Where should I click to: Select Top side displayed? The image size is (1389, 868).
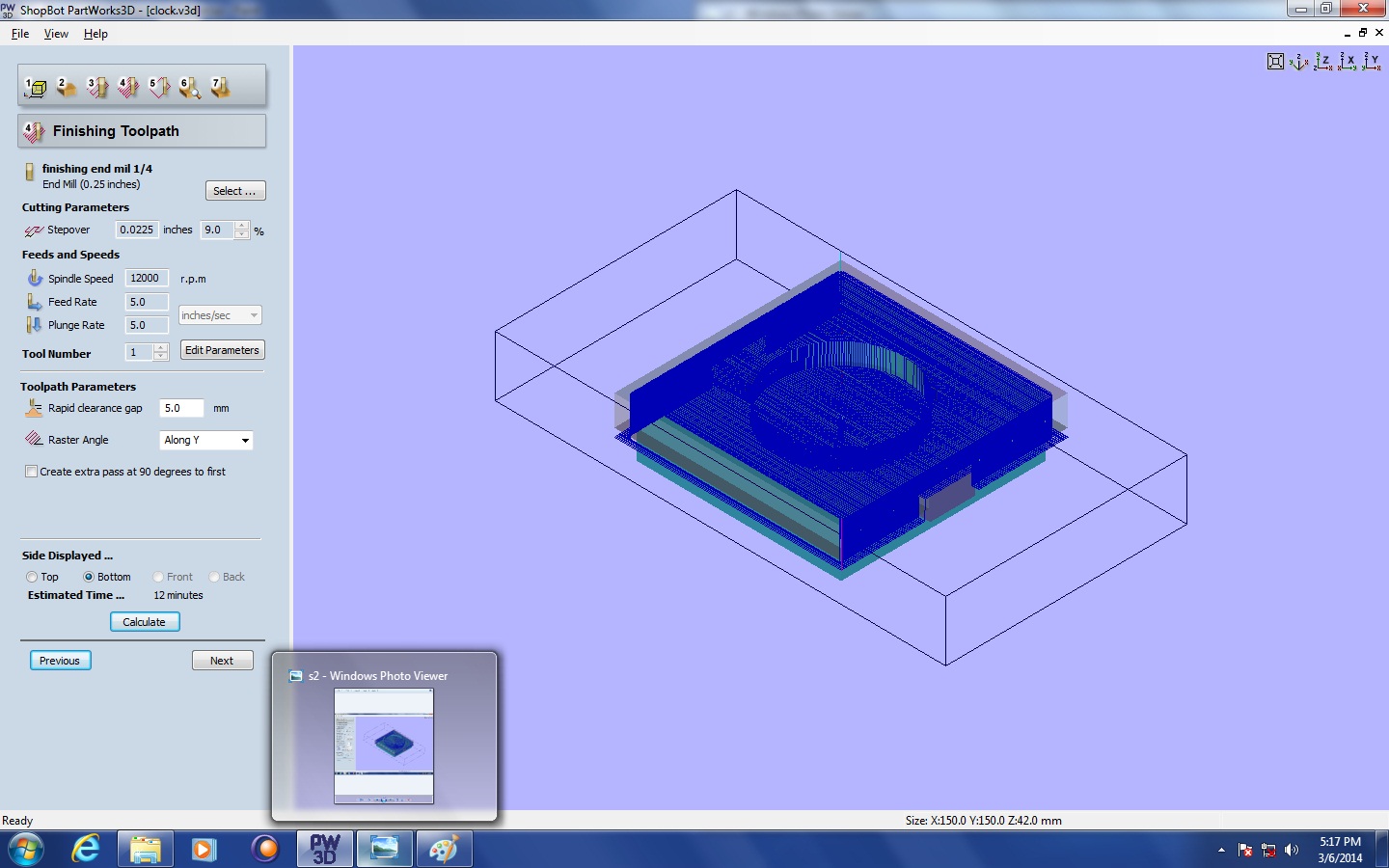pos(32,577)
